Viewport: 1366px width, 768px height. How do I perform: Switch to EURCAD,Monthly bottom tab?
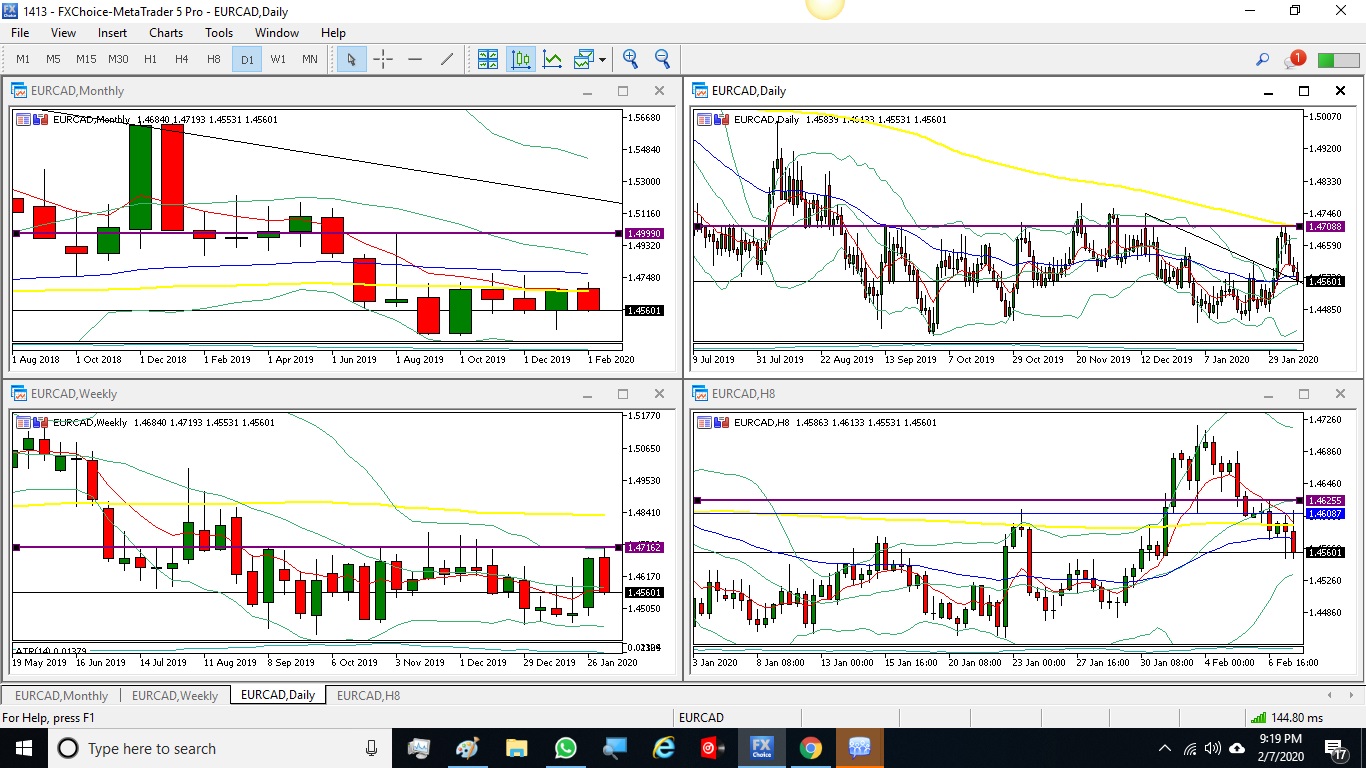coord(61,695)
